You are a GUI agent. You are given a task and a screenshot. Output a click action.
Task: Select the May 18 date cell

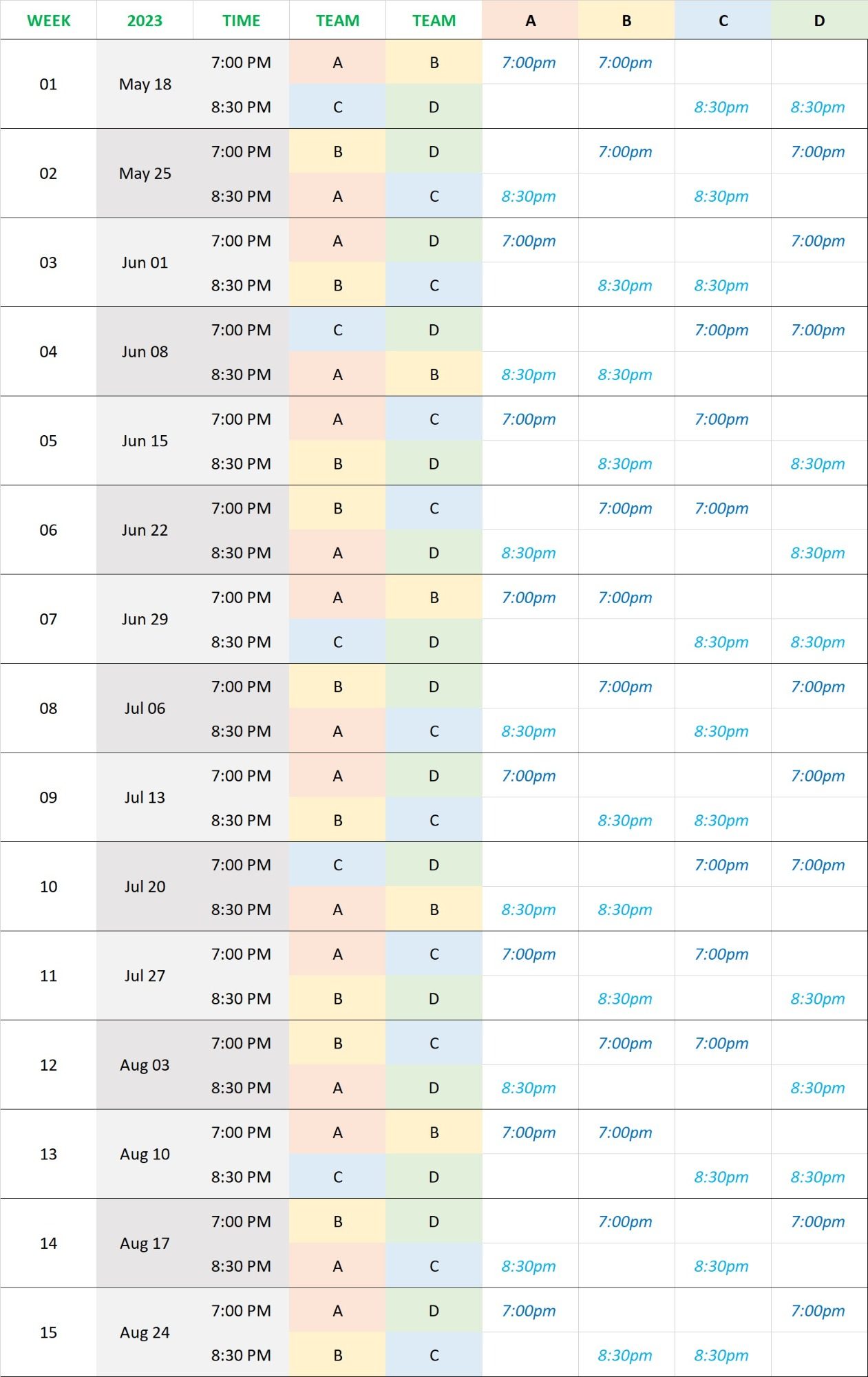click(x=145, y=84)
